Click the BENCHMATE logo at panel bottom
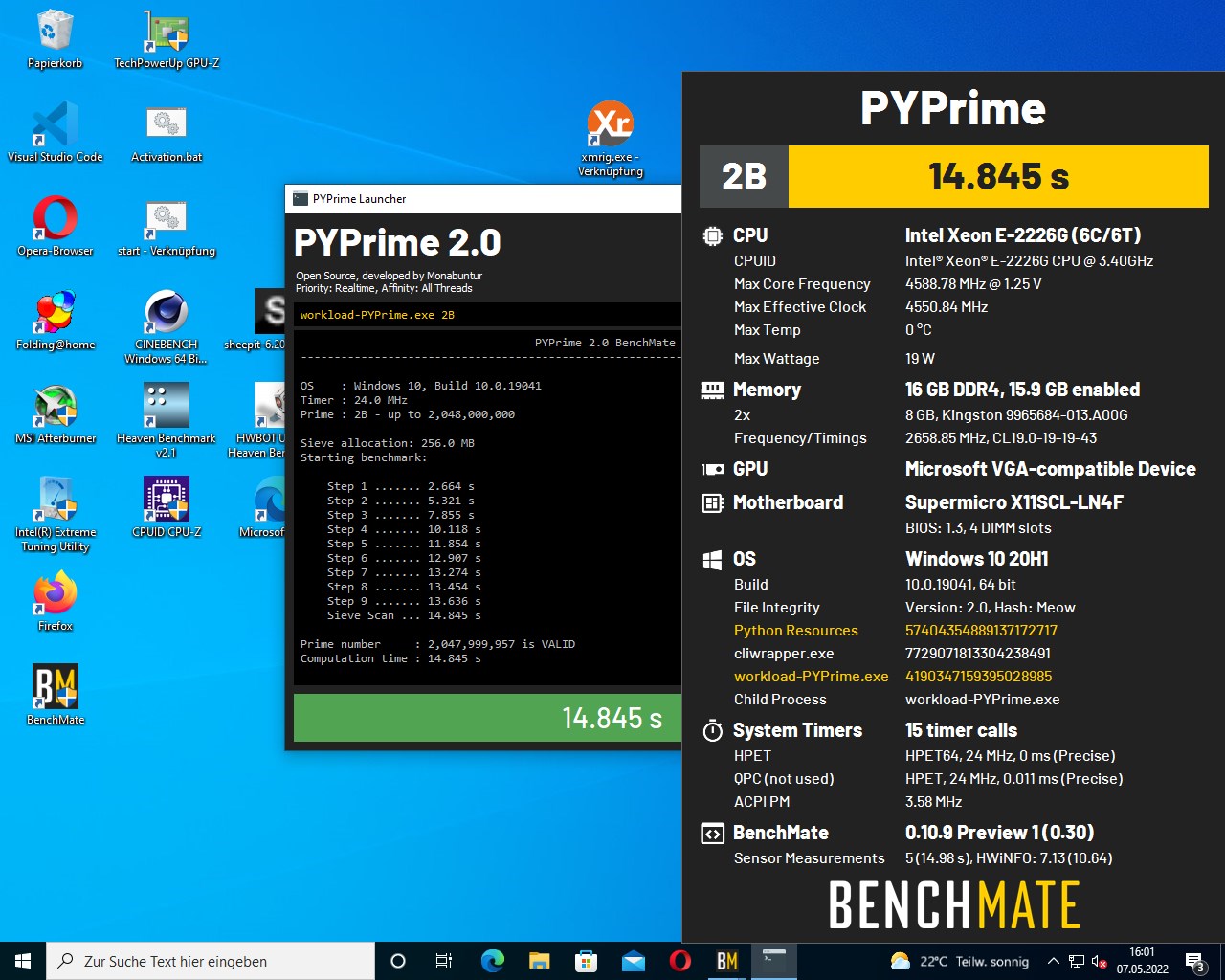Image resolution: width=1225 pixels, height=980 pixels. click(953, 905)
